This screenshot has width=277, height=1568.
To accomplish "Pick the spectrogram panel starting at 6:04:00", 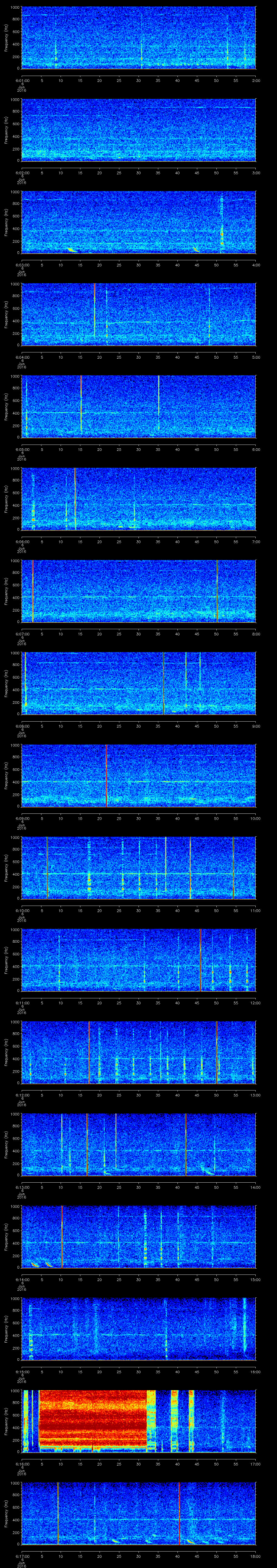I will point(139,314).
